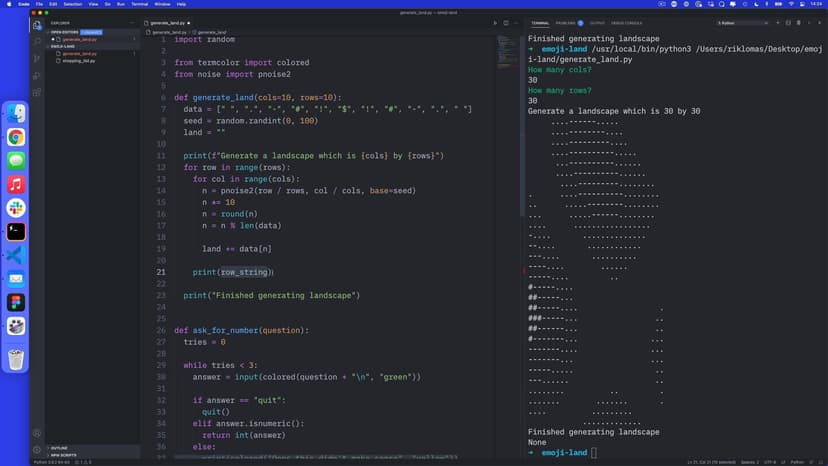Select shopping_list.py in the file tree
The height and width of the screenshot is (466, 828).
point(78,61)
